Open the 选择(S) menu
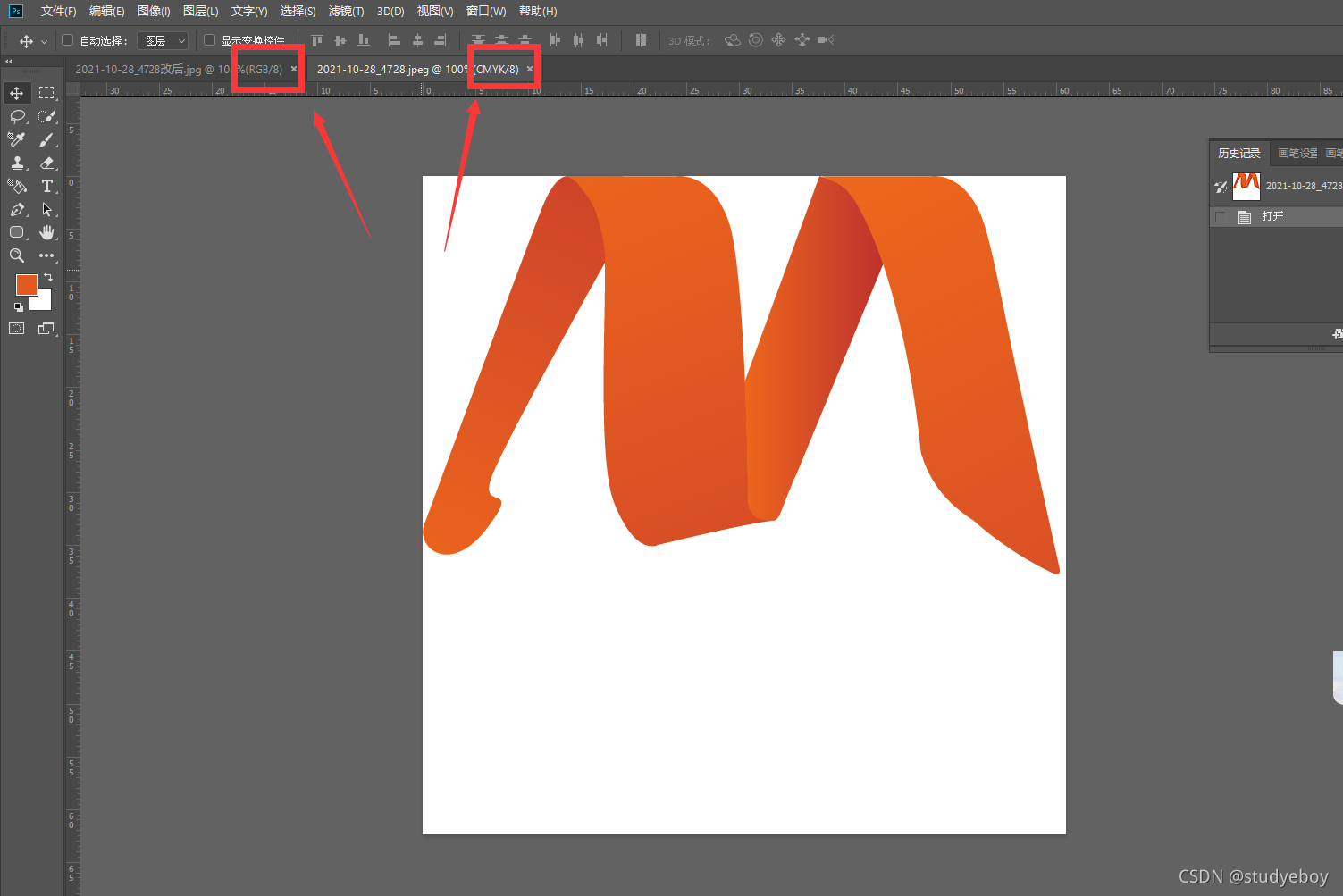The width and height of the screenshot is (1343, 896). pyautogui.click(x=298, y=11)
